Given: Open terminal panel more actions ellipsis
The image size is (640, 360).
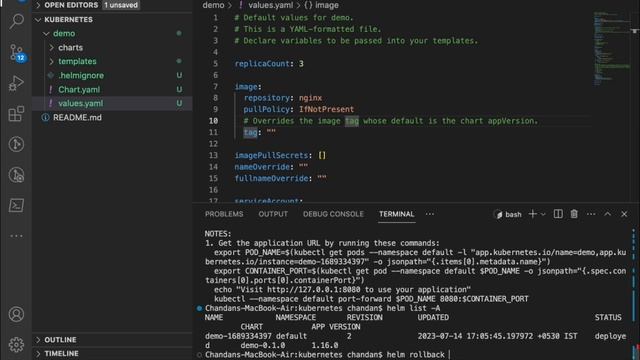Looking at the screenshot, I should pos(591,214).
